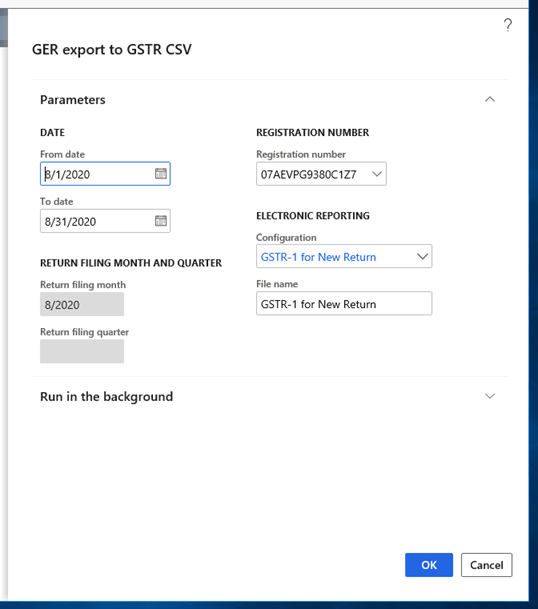Open calendar picker for To date
The width and height of the screenshot is (538, 609).
pyautogui.click(x=161, y=221)
